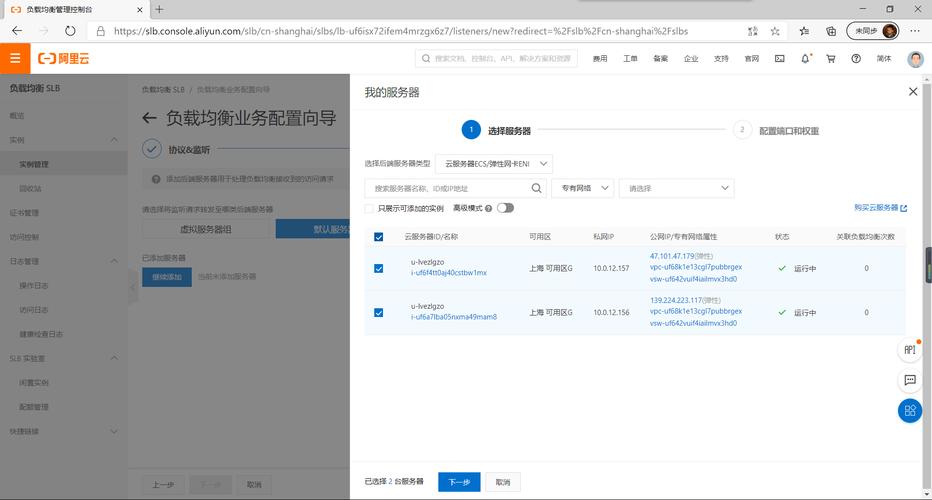The width and height of the screenshot is (932, 500).
Task: Collapse the 日志管理 sidebar section
Action: [114, 261]
